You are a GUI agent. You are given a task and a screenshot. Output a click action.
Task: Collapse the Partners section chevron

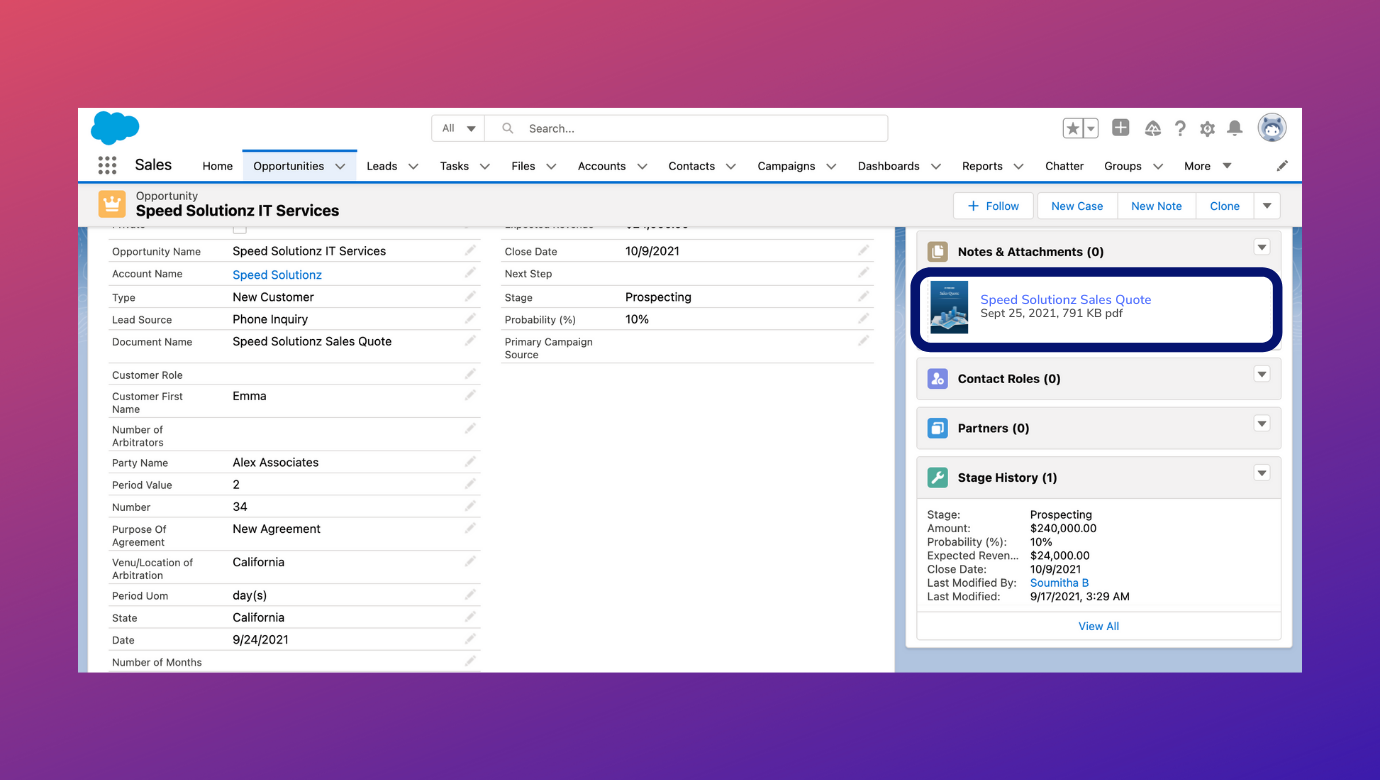(x=1261, y=424)
